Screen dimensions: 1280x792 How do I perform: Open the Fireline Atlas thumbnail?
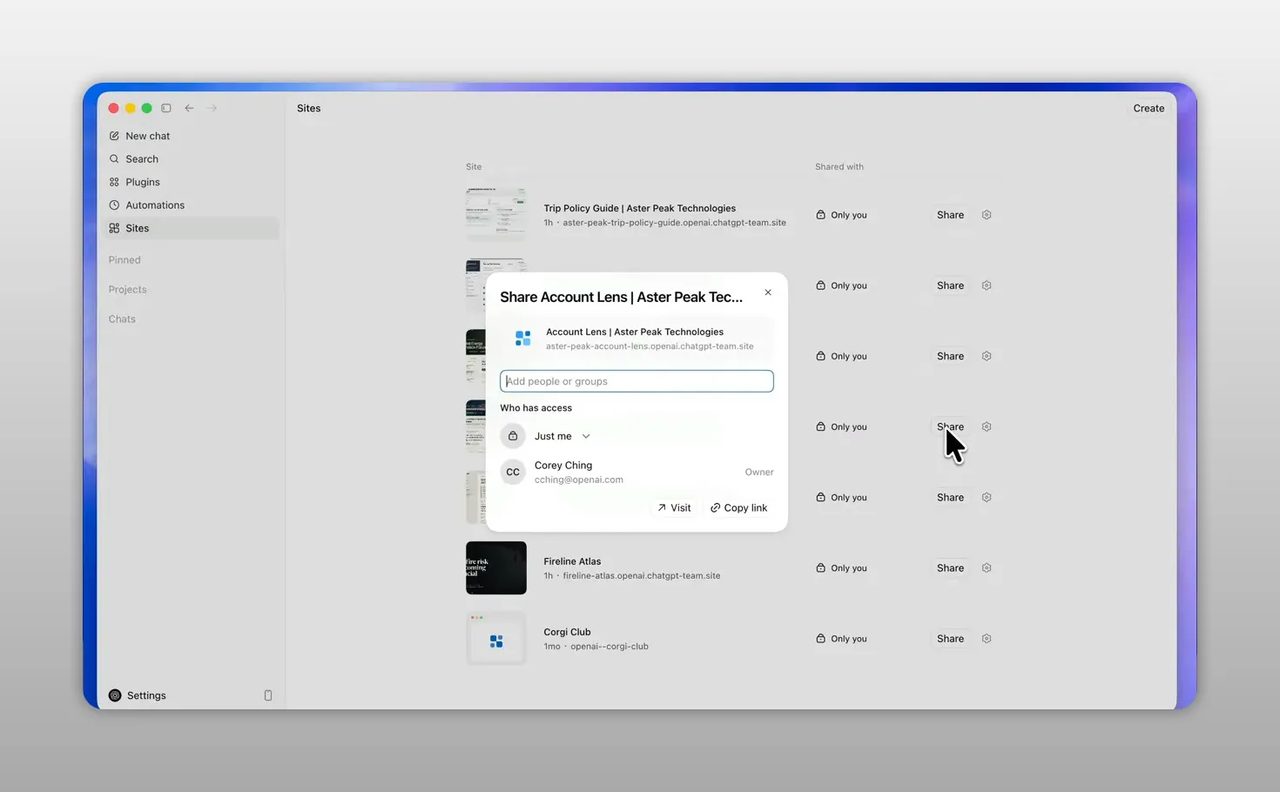[x=496, y=568]
